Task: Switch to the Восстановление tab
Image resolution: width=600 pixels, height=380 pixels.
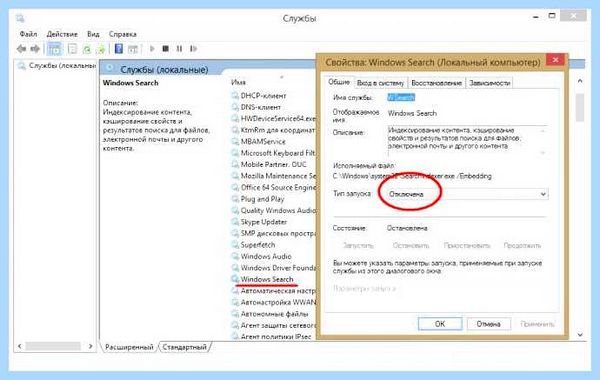Action: point(436,83)
